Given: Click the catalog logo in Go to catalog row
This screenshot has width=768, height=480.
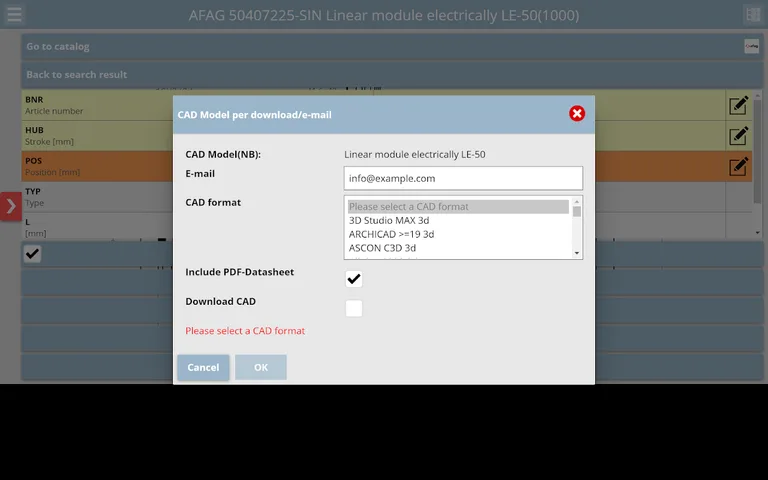Looking at the screenshot, I should click(x=751, y=47).
